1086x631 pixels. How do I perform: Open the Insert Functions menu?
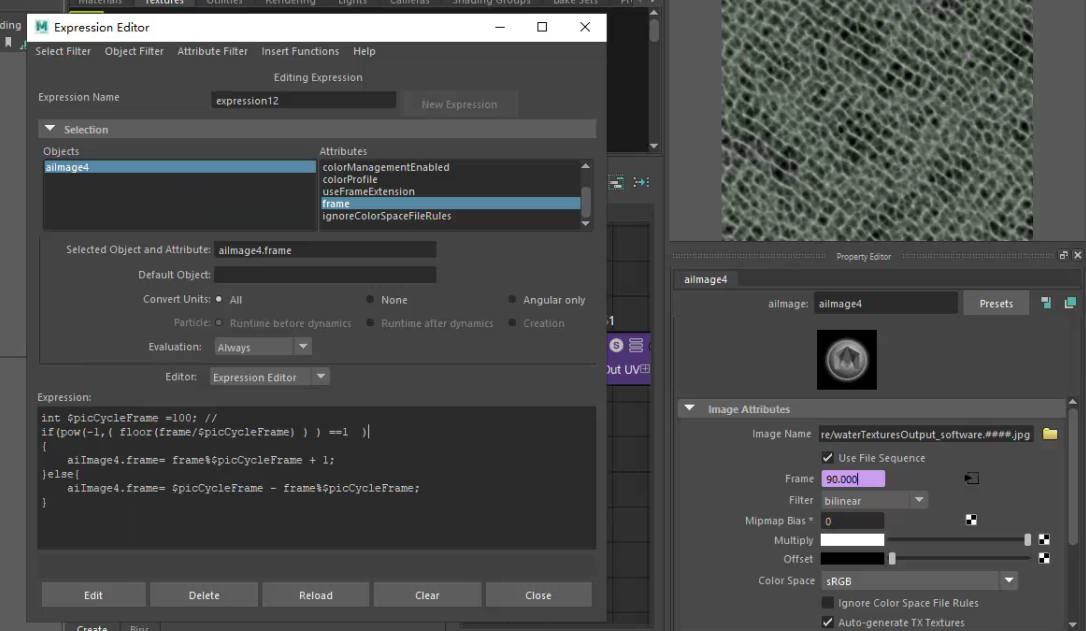coord(300,51)
